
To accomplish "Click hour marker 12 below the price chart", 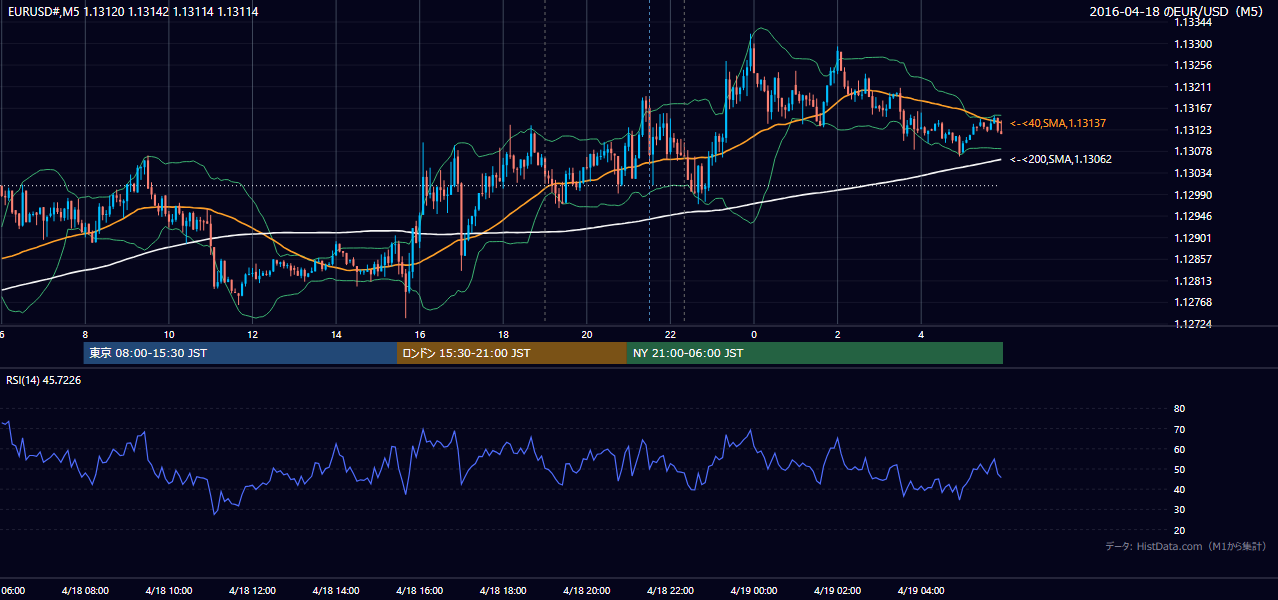I will (x=252, y=334).
